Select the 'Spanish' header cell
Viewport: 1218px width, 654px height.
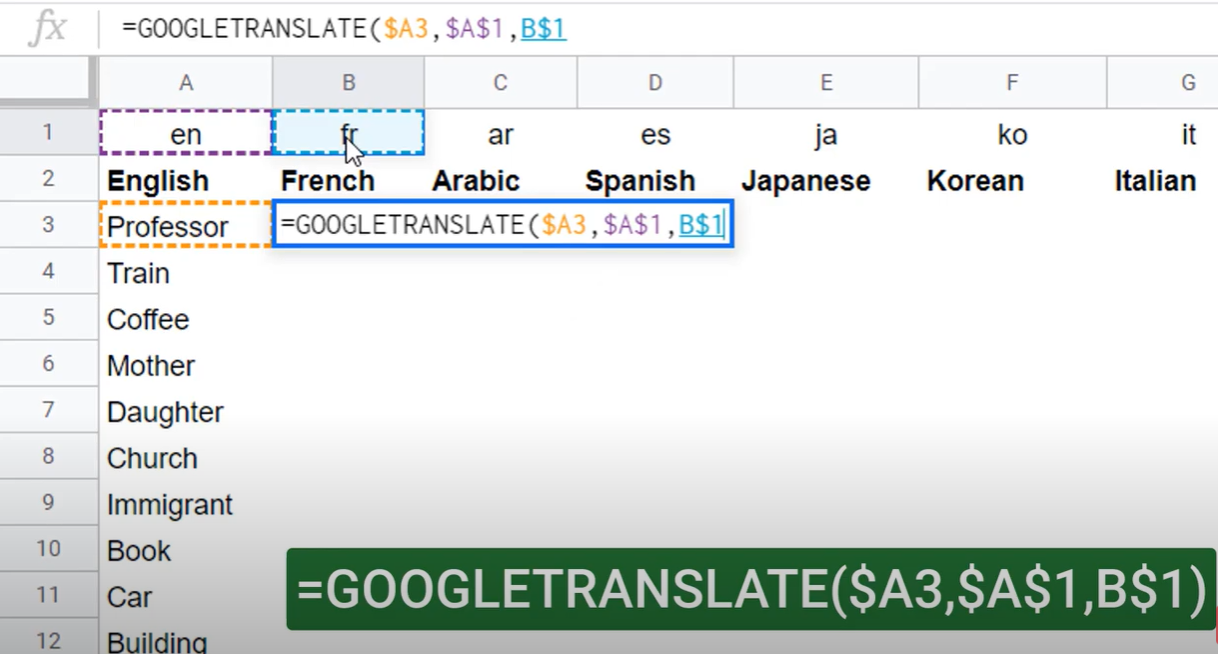[x=655, y=180]
